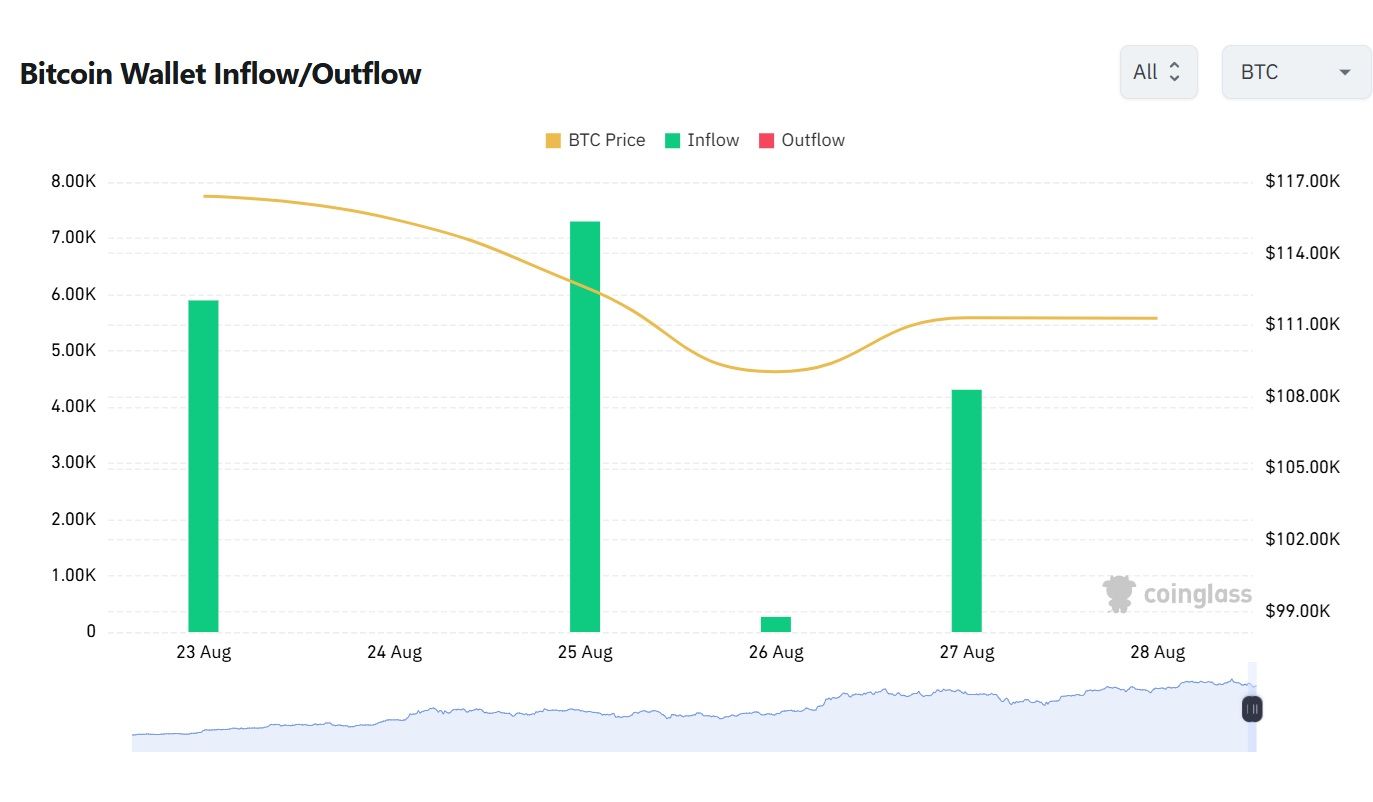
Task: Hide the BTC Price line using the legend
Action: [x=608, y=140]
